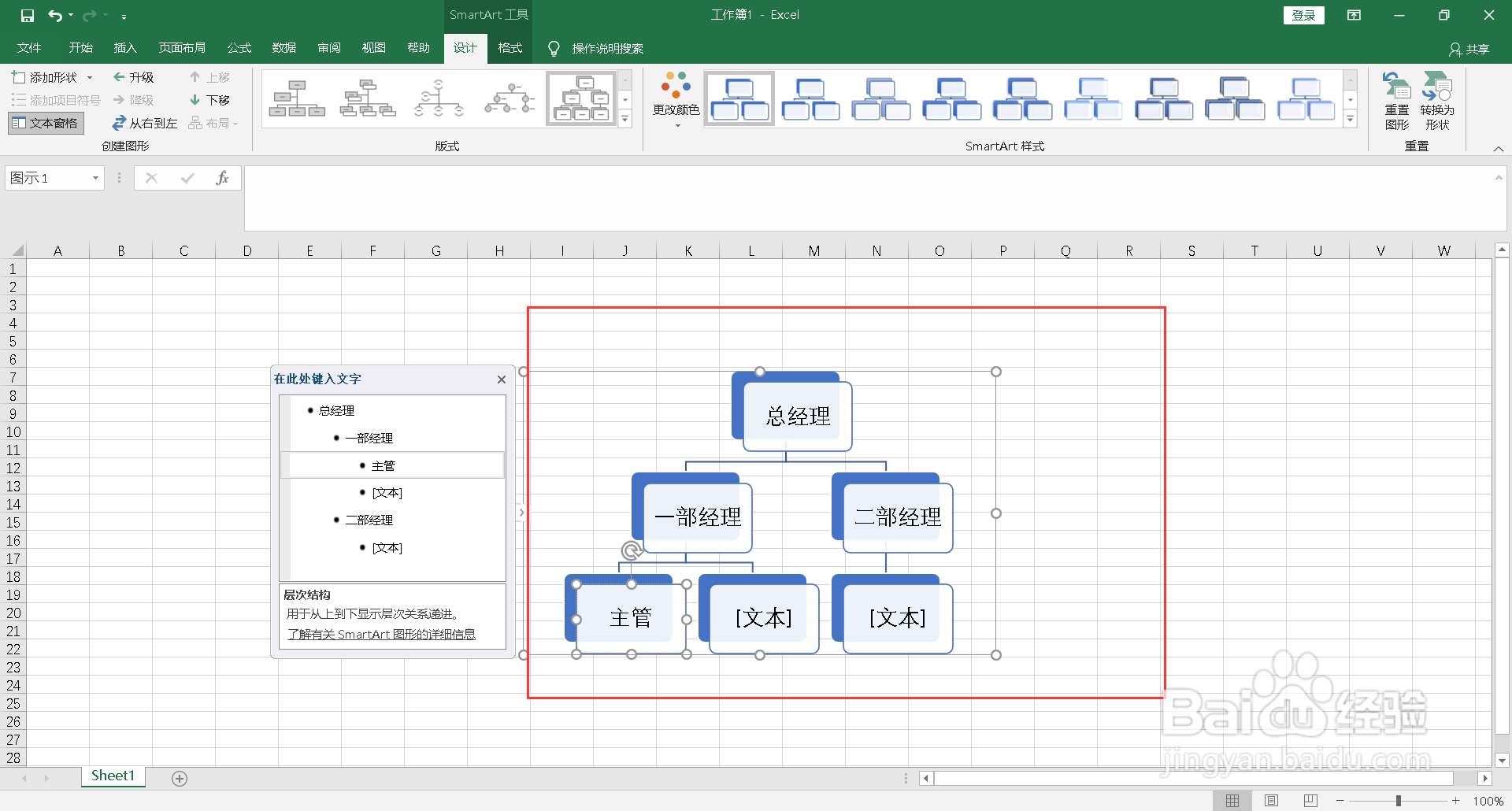
Task: Apply the sixth SmartArt style
Action: pos(1094,98)
